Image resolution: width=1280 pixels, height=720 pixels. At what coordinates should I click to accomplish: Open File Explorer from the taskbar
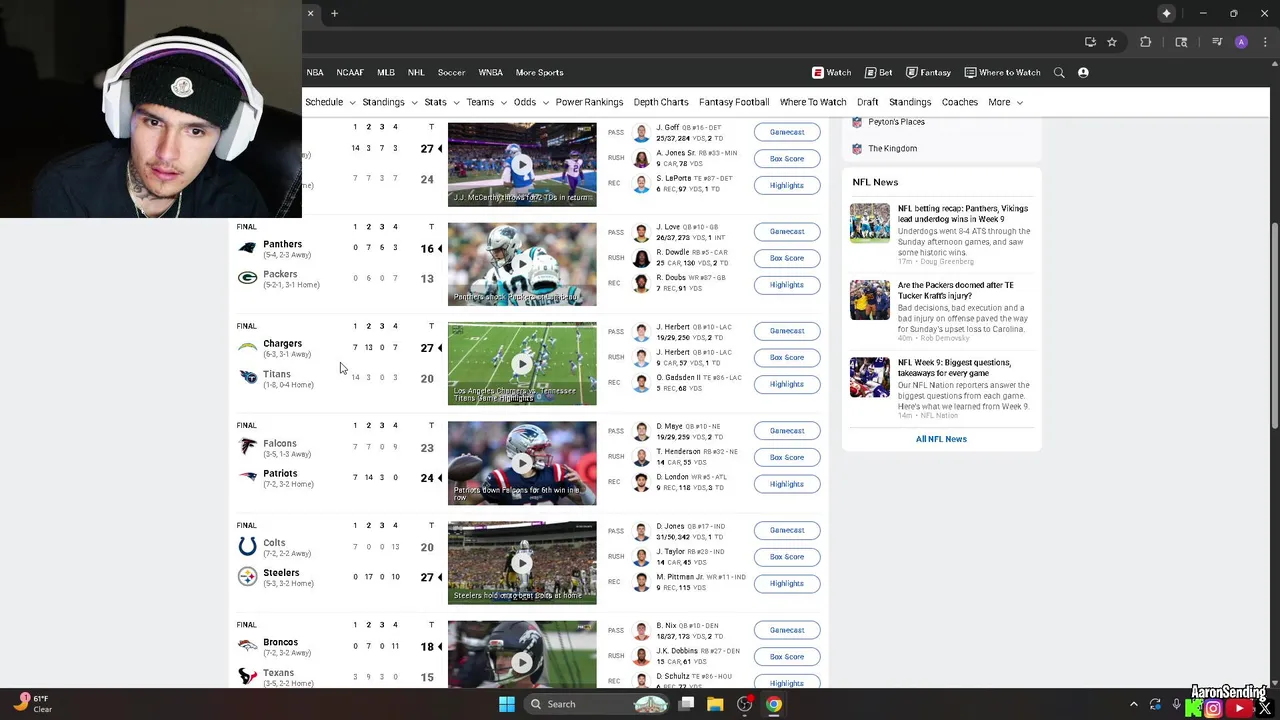[715, 704]
